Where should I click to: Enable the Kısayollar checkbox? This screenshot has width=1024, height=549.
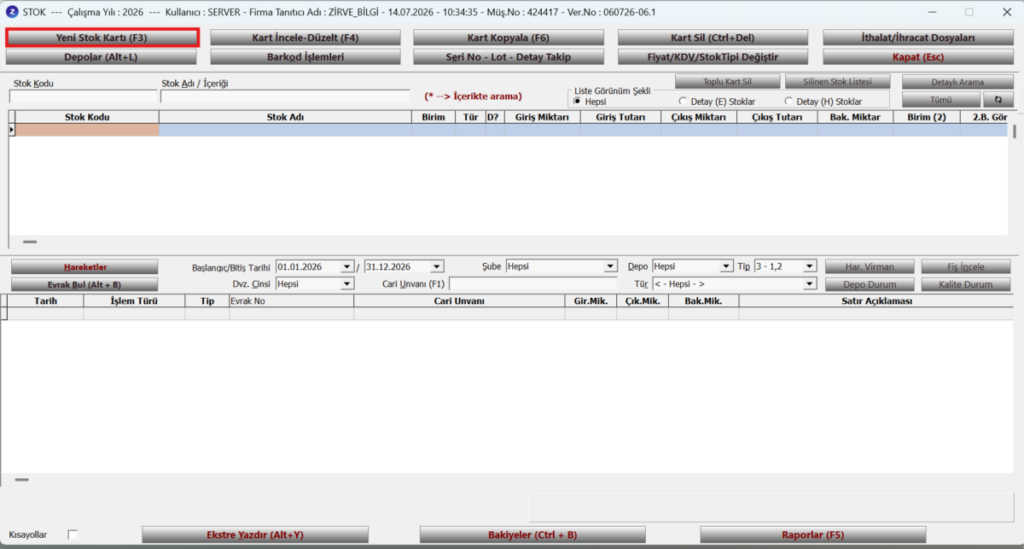(x=72, y=534)
